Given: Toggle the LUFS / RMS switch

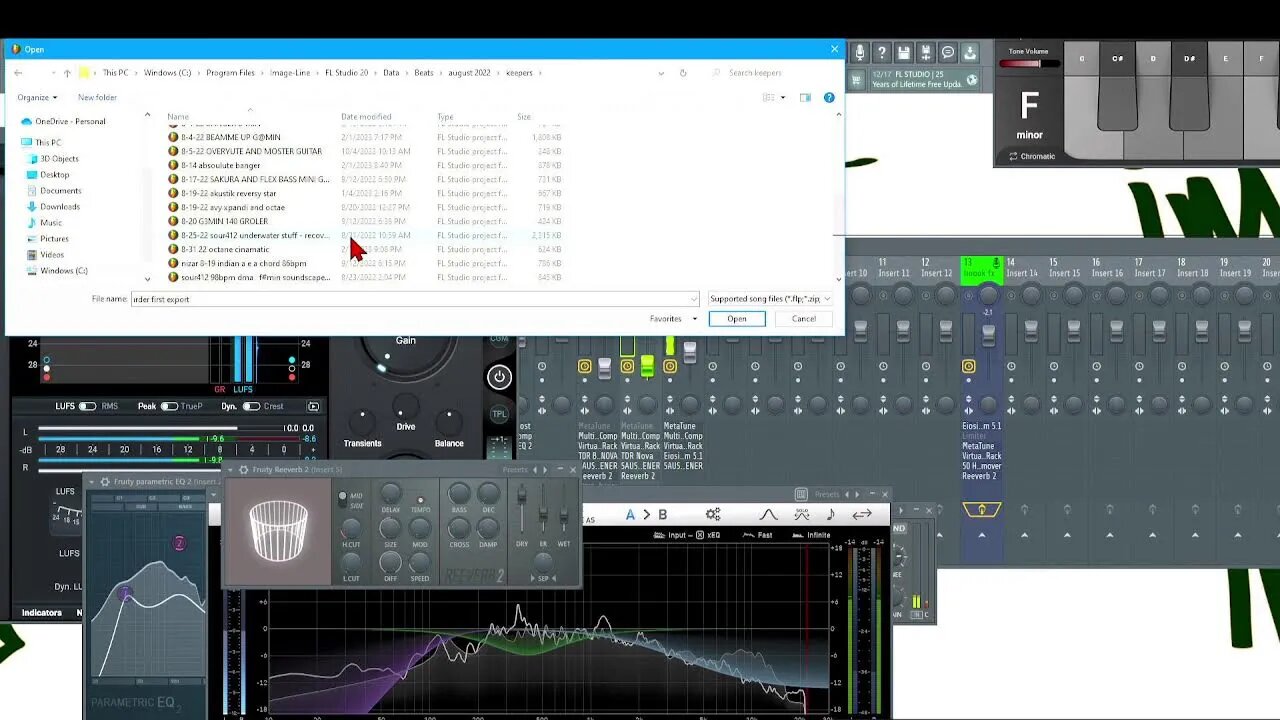Looking at the screenshot, I should click(x=88, y=406).
